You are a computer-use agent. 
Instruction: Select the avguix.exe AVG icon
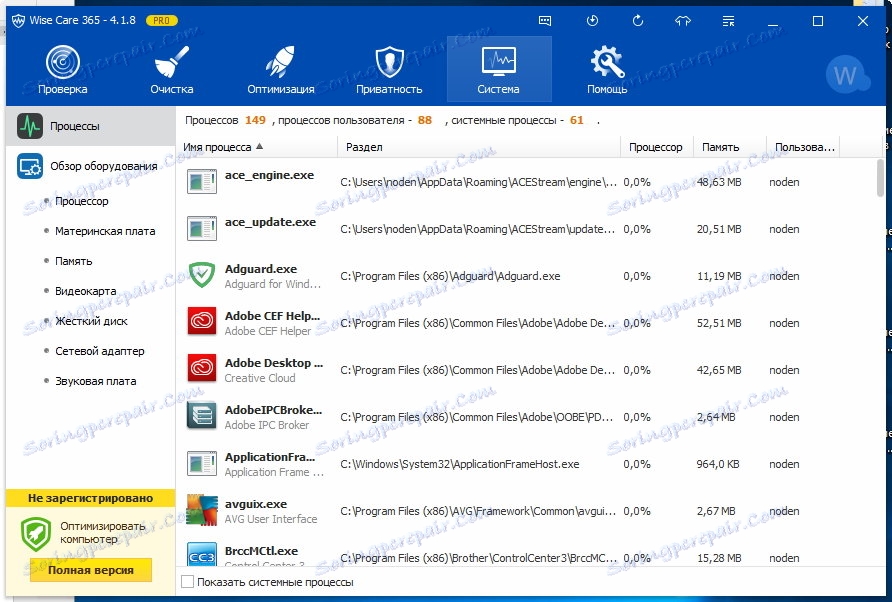coord(202,510)
